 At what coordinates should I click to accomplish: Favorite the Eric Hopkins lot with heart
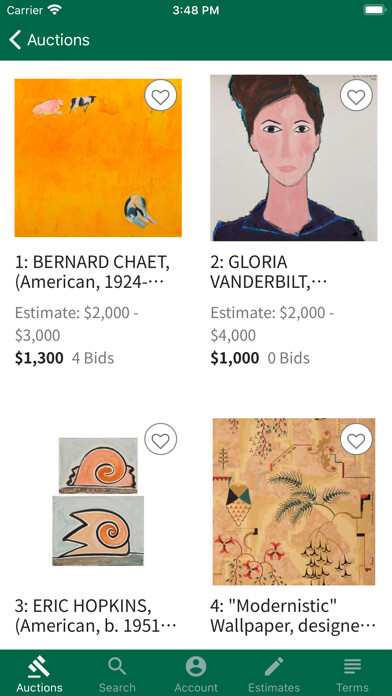[x=160, y=439]
